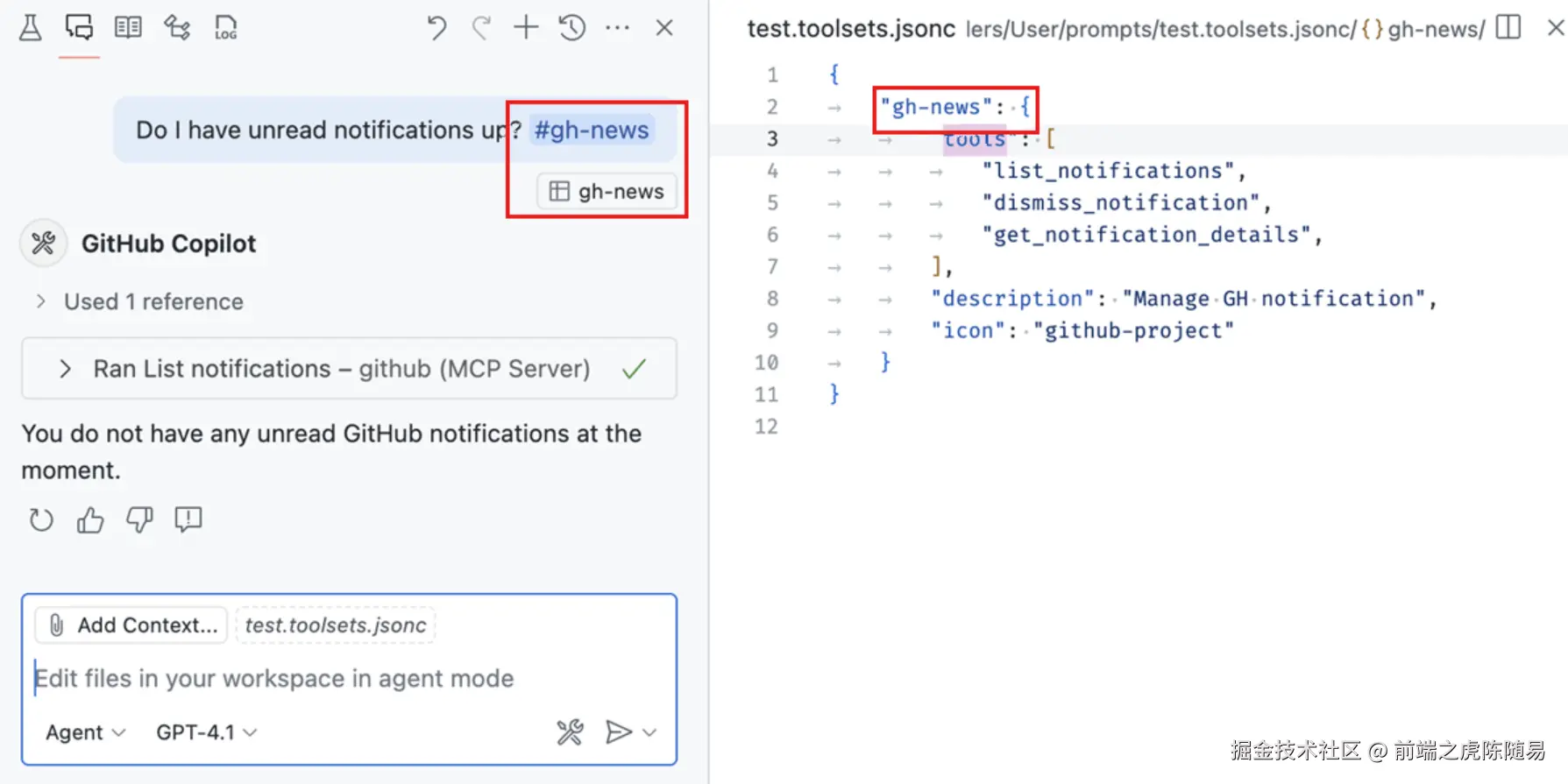Give thumbs up on the response
The width and height of the screenshot is (1568, 784).
90,520
